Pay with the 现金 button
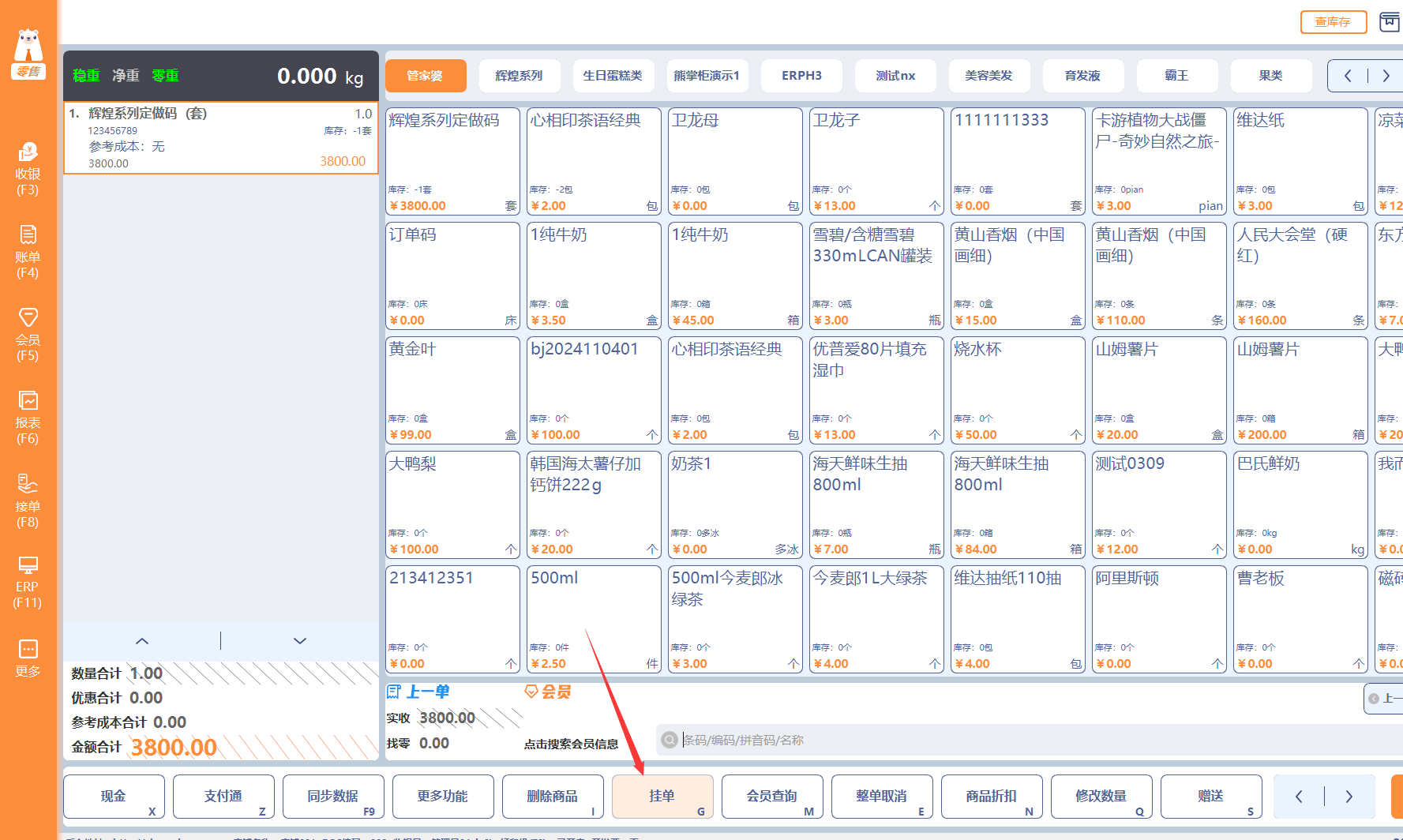 (x=114, y=797)
